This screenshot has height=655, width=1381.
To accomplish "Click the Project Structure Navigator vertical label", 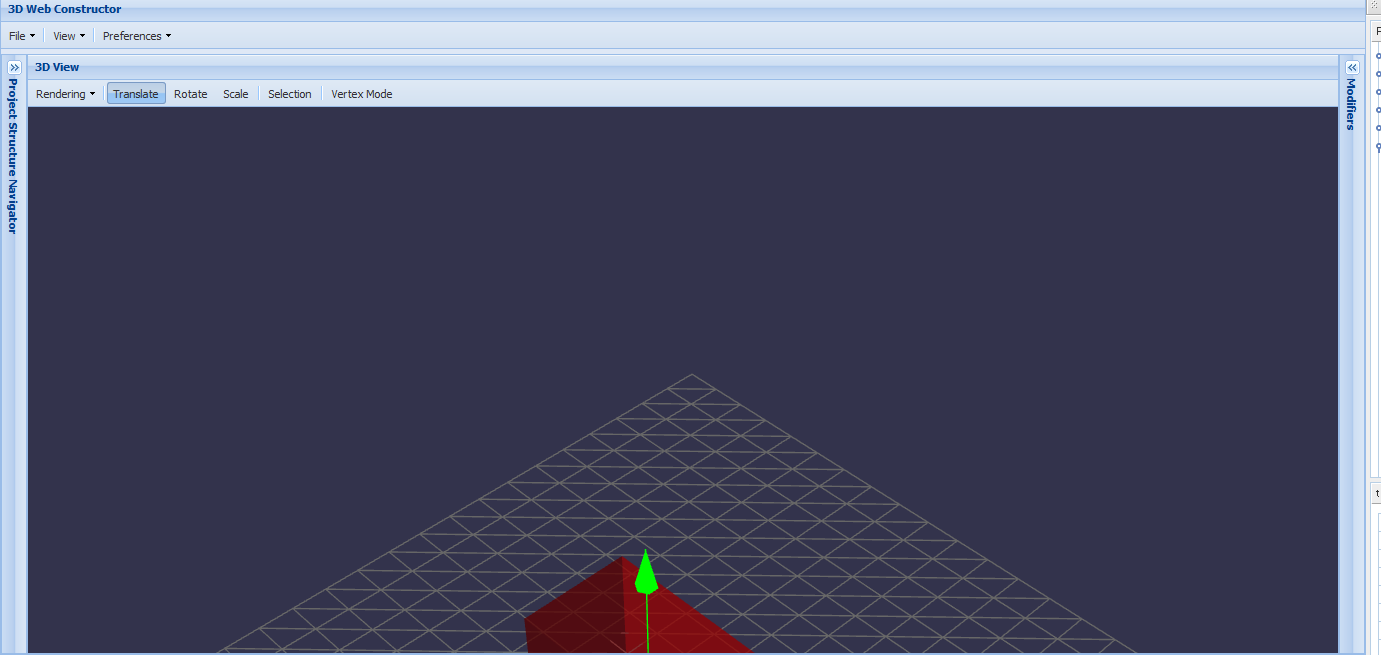I will click(x=13, y=156).
